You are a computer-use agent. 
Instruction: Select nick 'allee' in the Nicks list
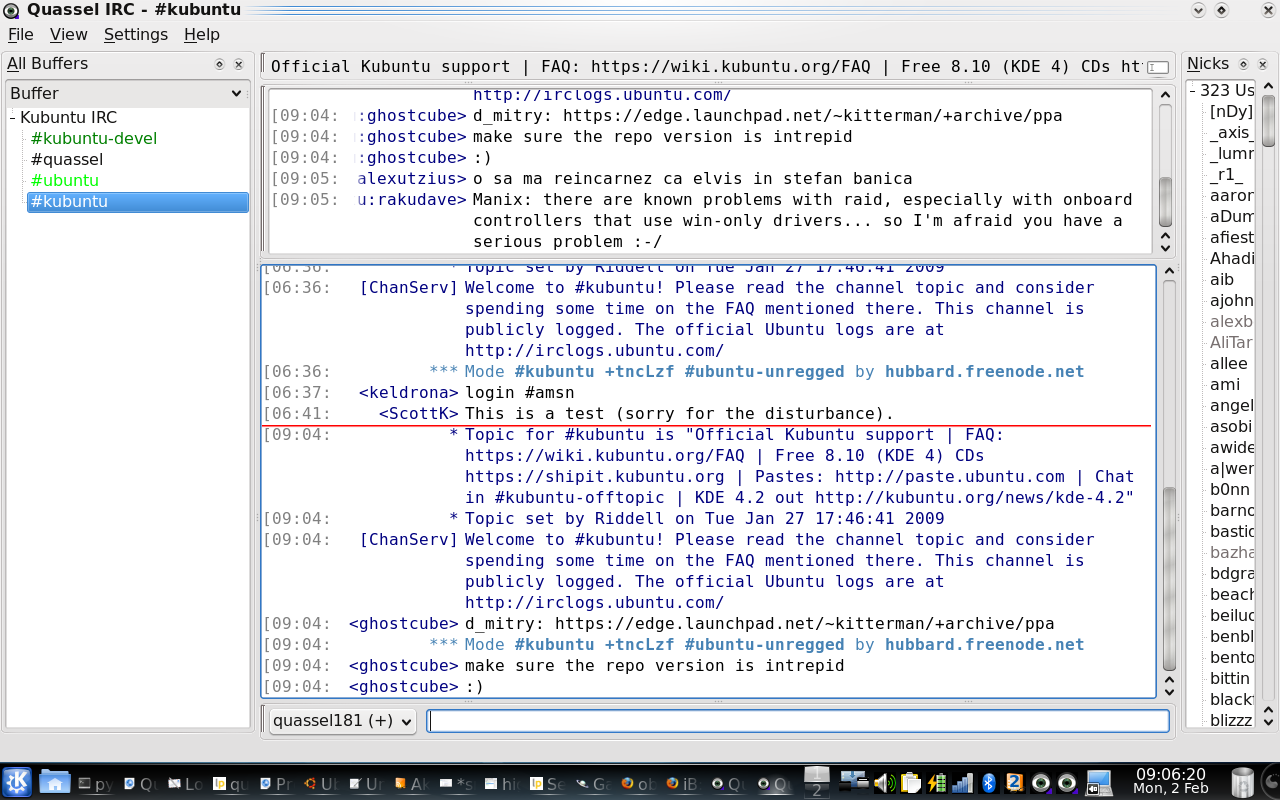pos(1229,363)
